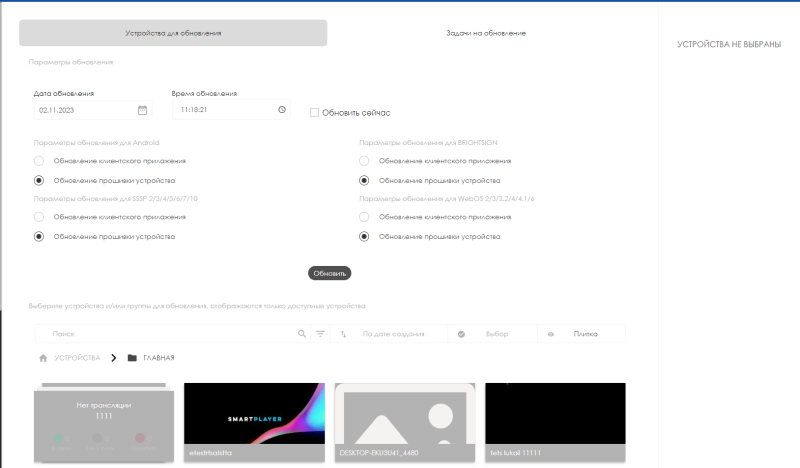Select WebOS client application update radio
800x468 pixels.
coord(365,216)
